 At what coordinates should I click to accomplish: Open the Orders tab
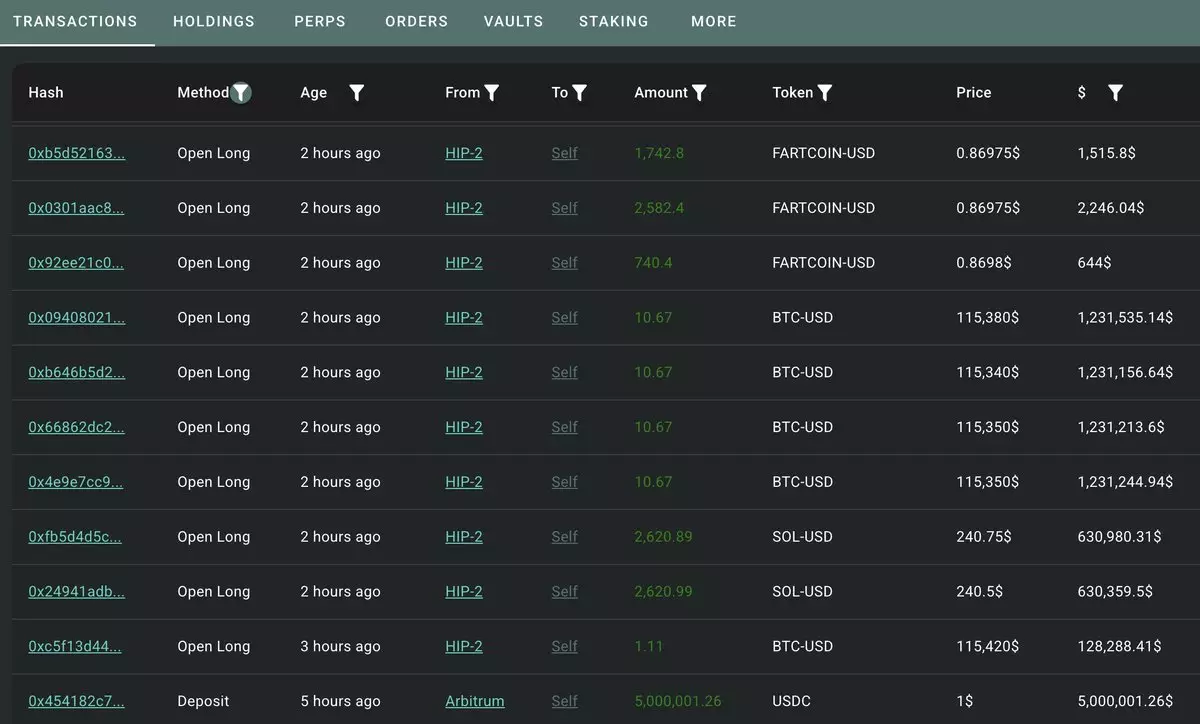[x=417, y=21]
